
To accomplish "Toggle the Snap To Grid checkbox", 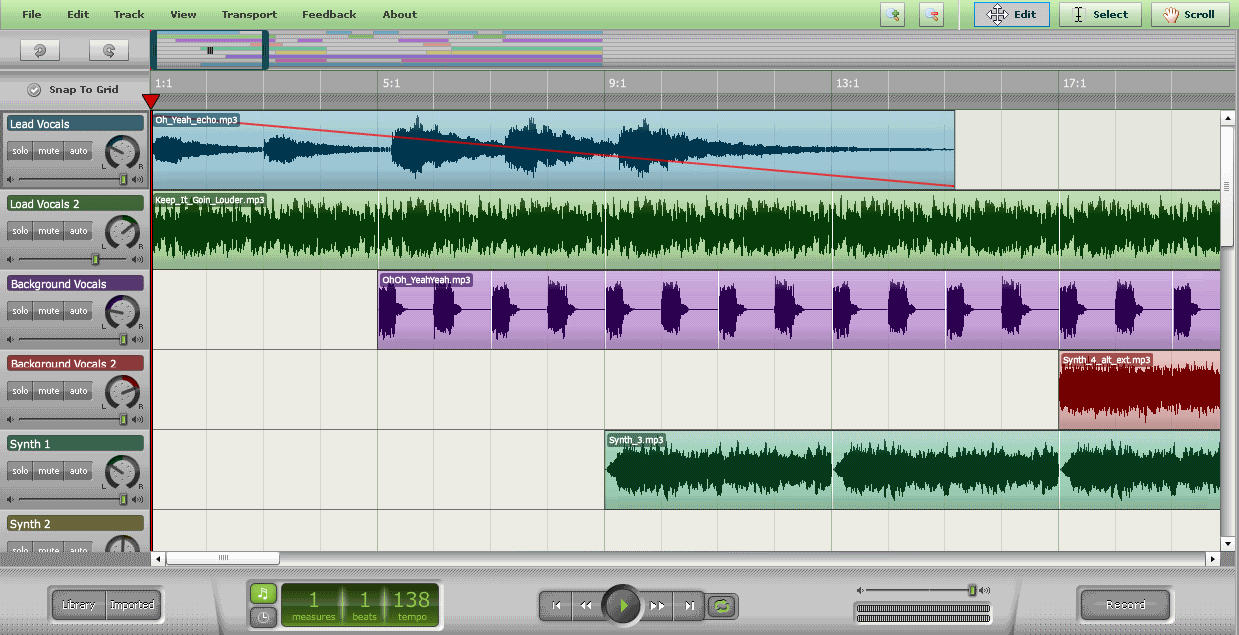I will (x=34, y=90).
